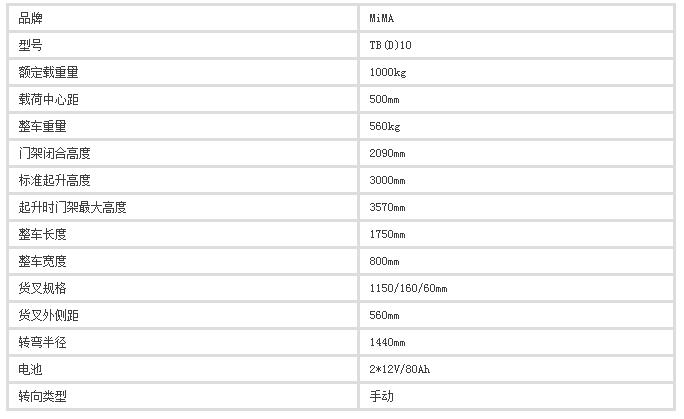Screen dimensions: 684x419
Task: Click the 转向类型 label cell
Action: pos(183,397)
